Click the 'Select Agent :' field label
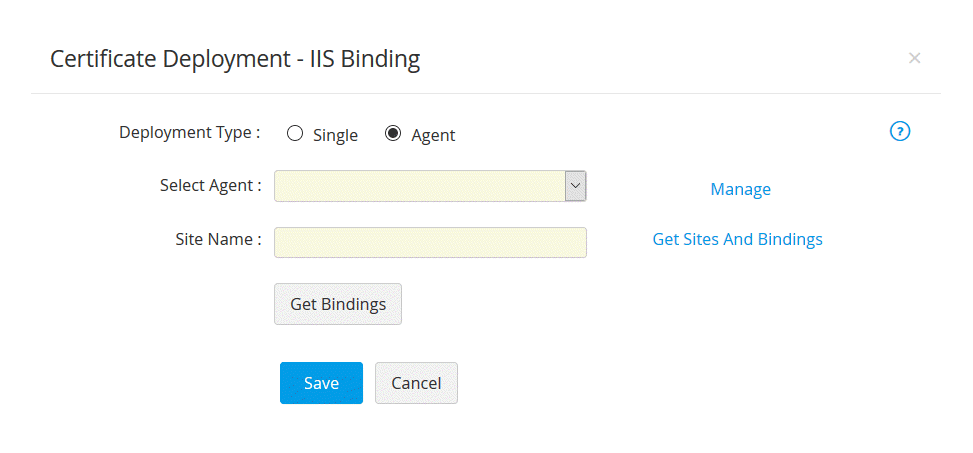 click(210, 185)
